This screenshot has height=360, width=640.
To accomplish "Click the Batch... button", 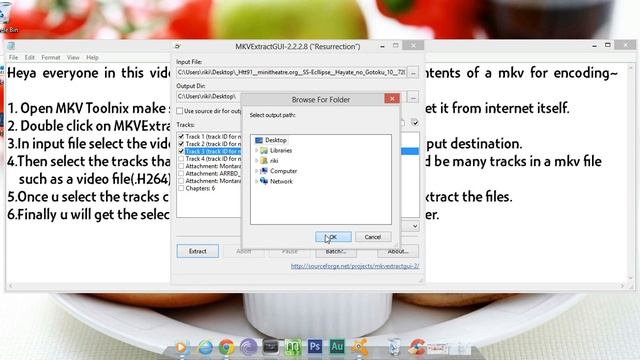I will [336, 251].
